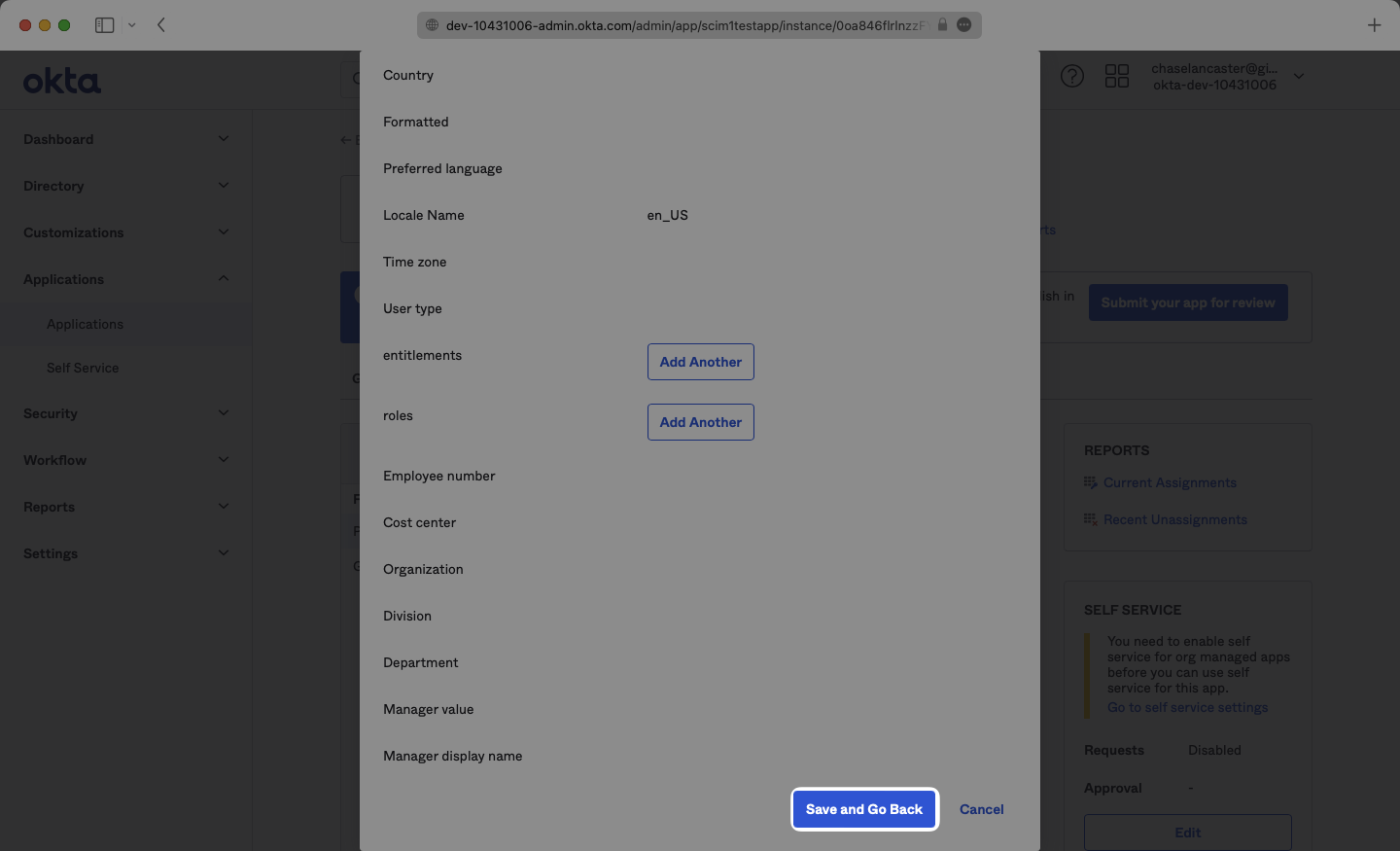
Task: Click the browser URL address field
Action: coord(681,25)
